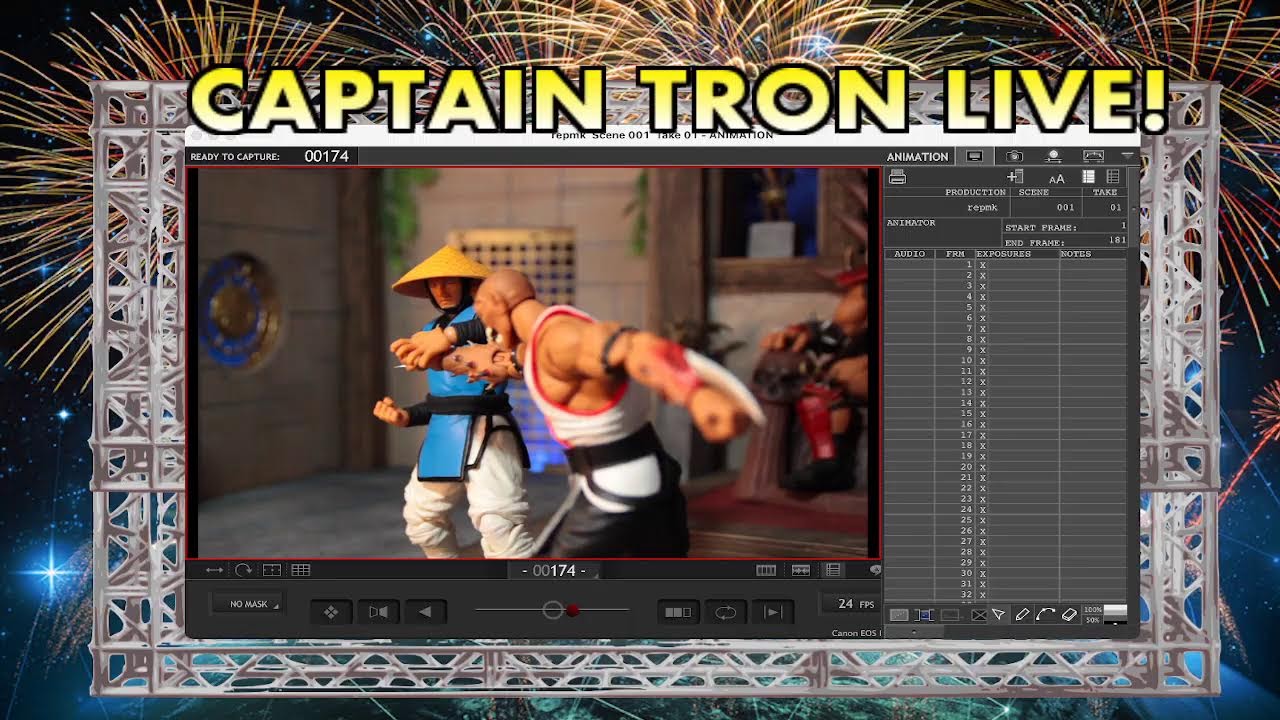Select the filled rows X-sheet view
Screen dimensions: 1280x720
1089,177
